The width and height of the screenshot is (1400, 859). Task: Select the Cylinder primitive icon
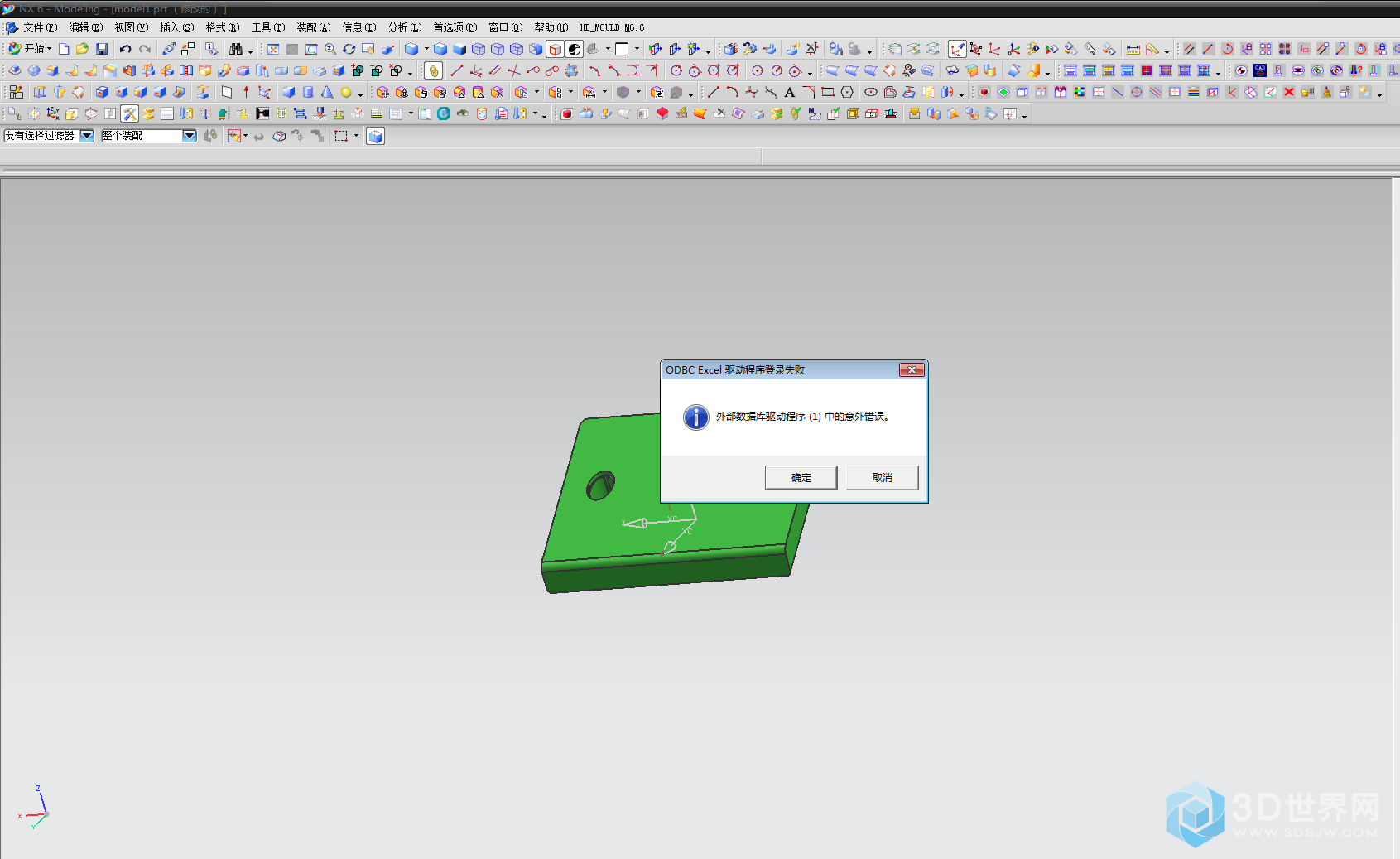tap(308, 92)
